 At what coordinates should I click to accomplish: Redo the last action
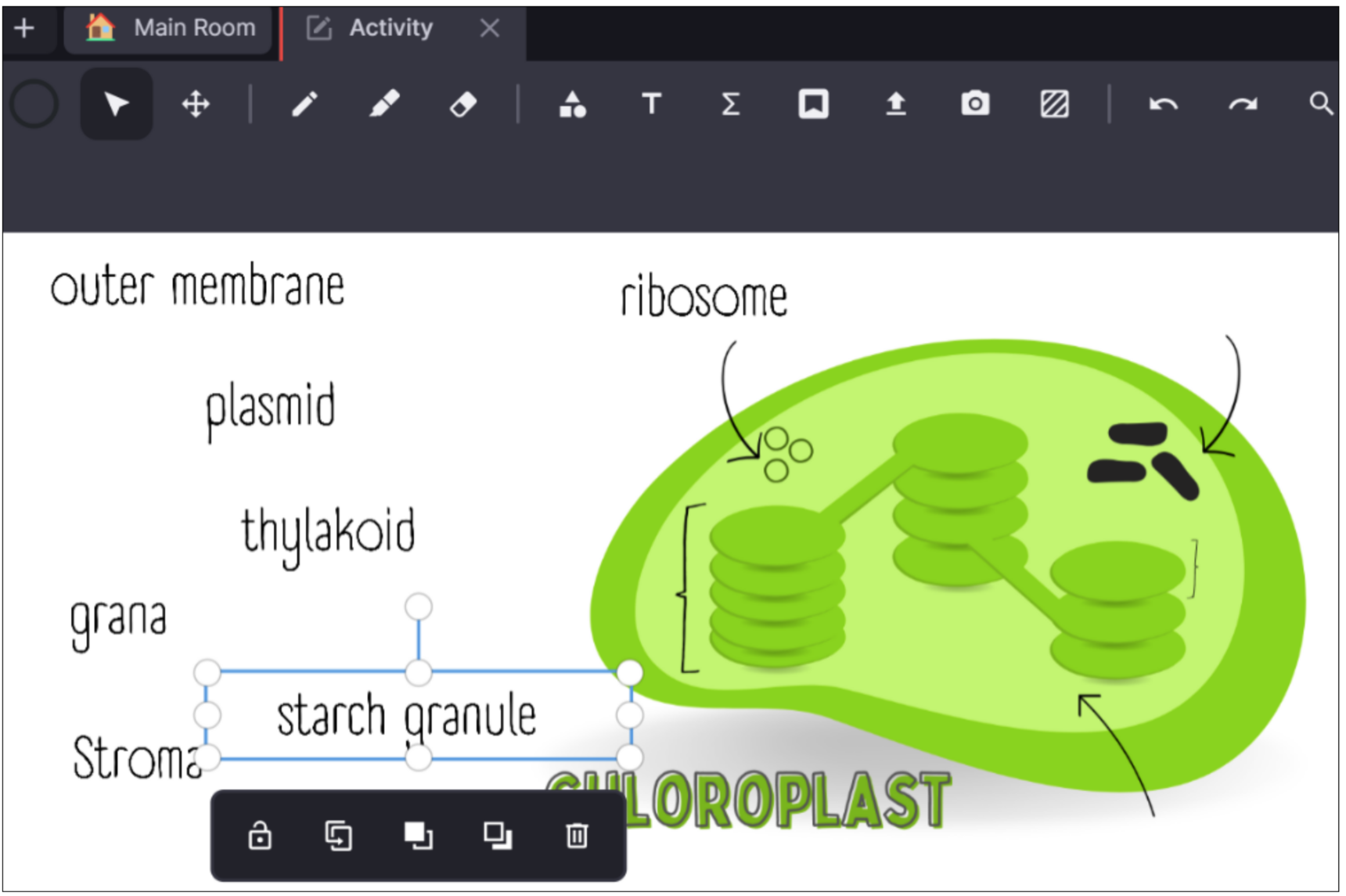click(1243, 103)
